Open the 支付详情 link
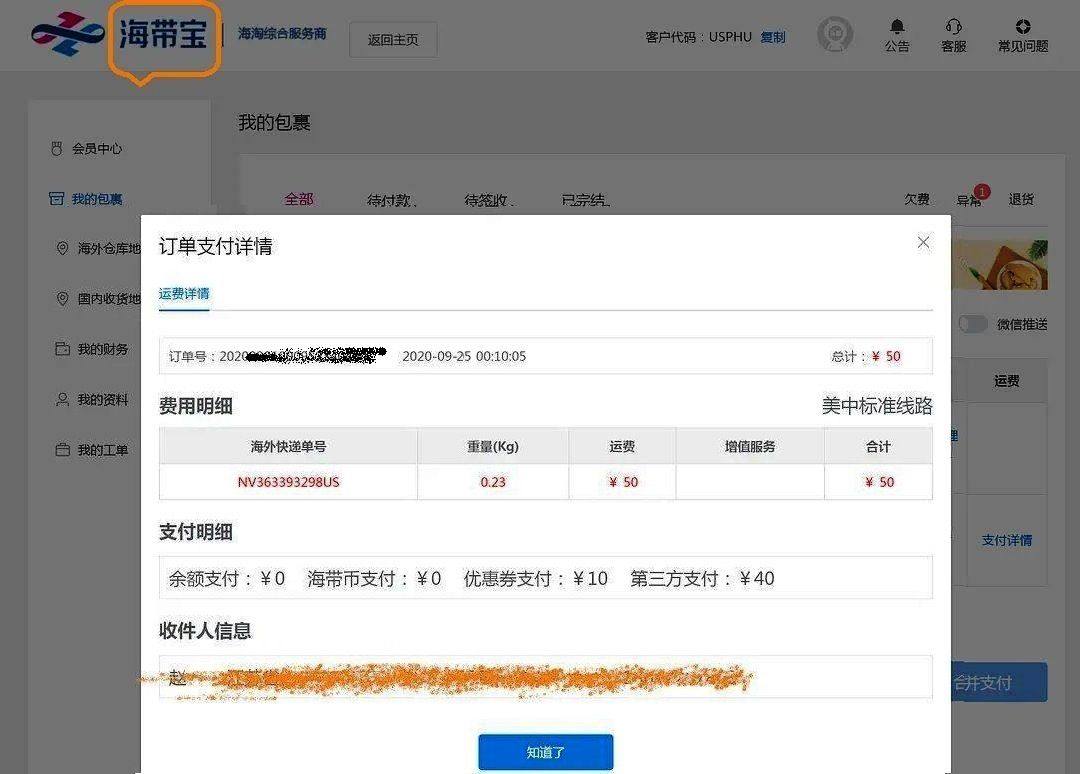This screenshot has width=1080, height=774. (x=1006, y=540)
